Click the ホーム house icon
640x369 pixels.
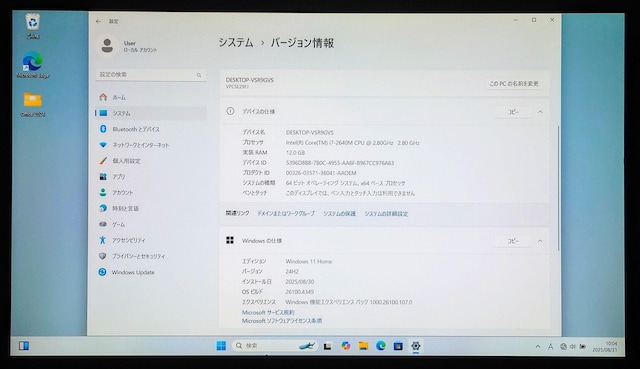103,97
